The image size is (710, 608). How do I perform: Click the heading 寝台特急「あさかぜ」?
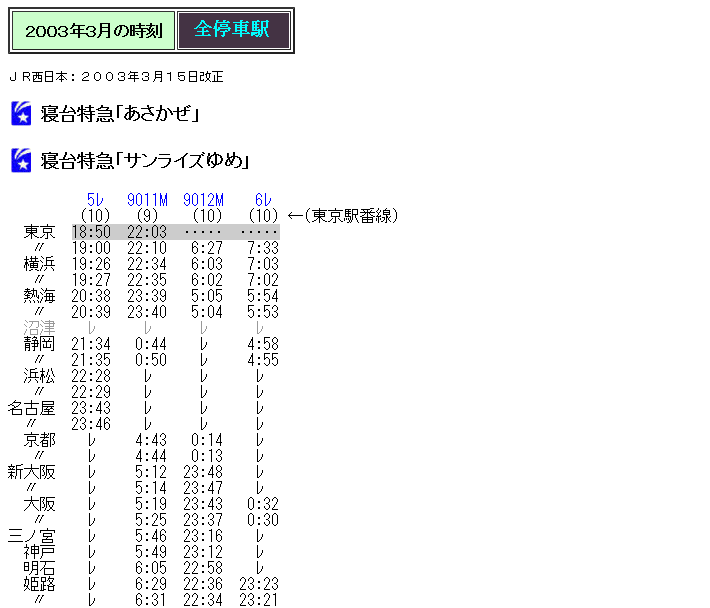[120, 114]
